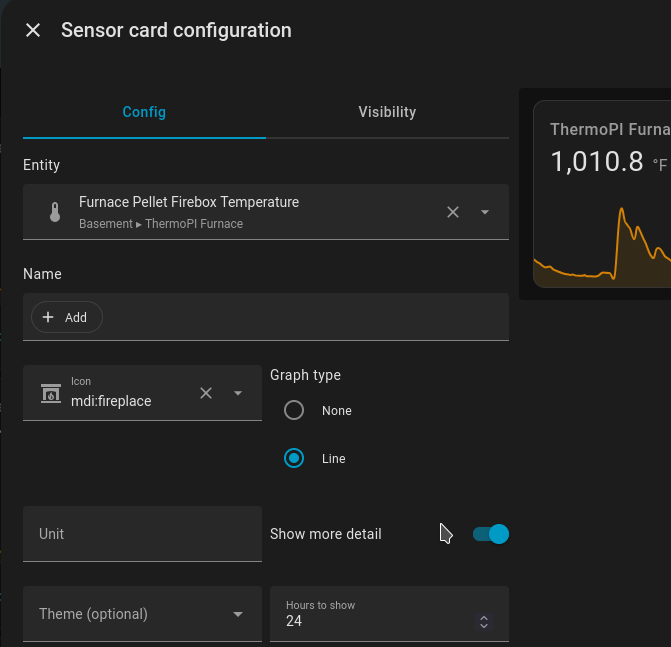Switch to the Visibility tab
671x647 pixels.
click(x=387, y=112)
